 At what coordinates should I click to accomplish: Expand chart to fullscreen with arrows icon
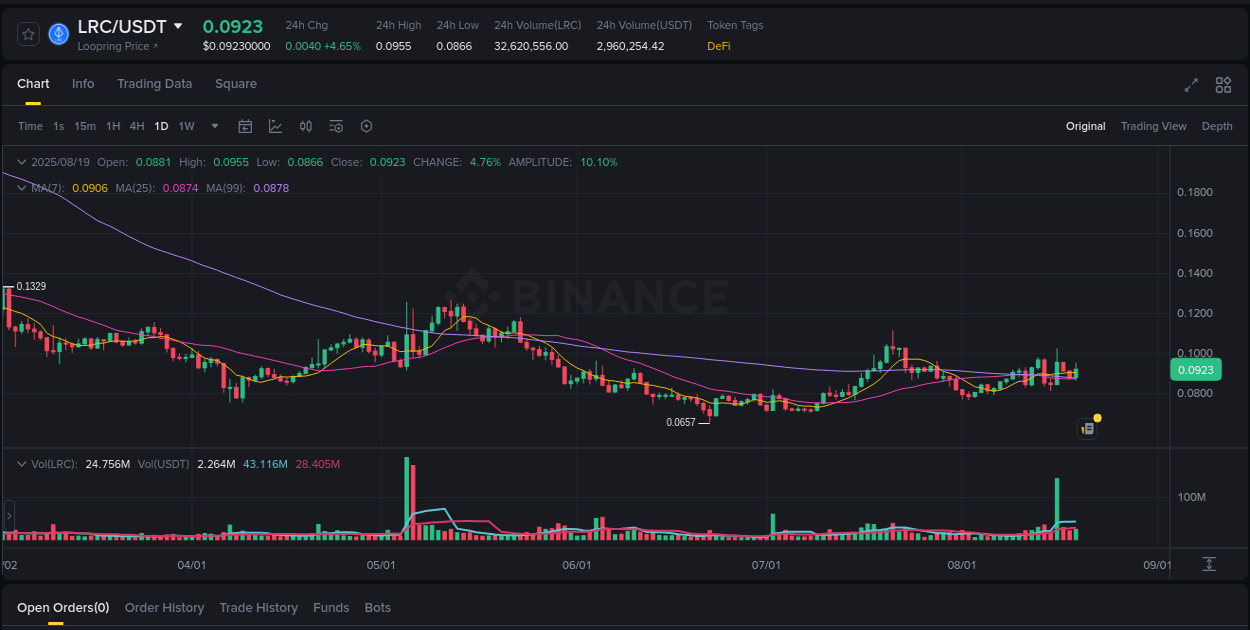click(1191, 85)
